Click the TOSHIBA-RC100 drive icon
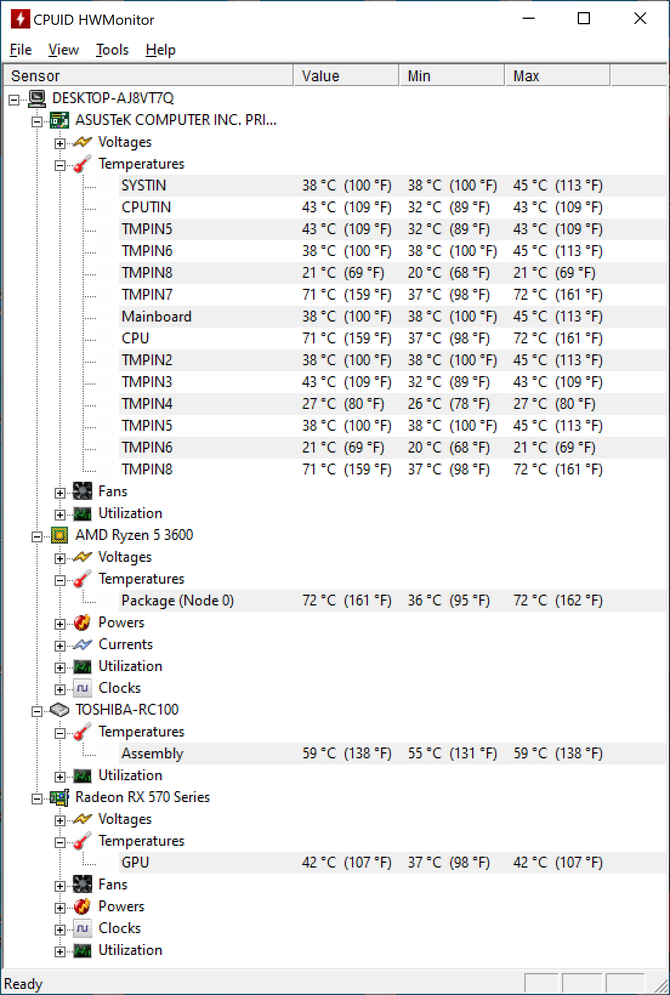The image size is (670, 995). pos(60,709)
